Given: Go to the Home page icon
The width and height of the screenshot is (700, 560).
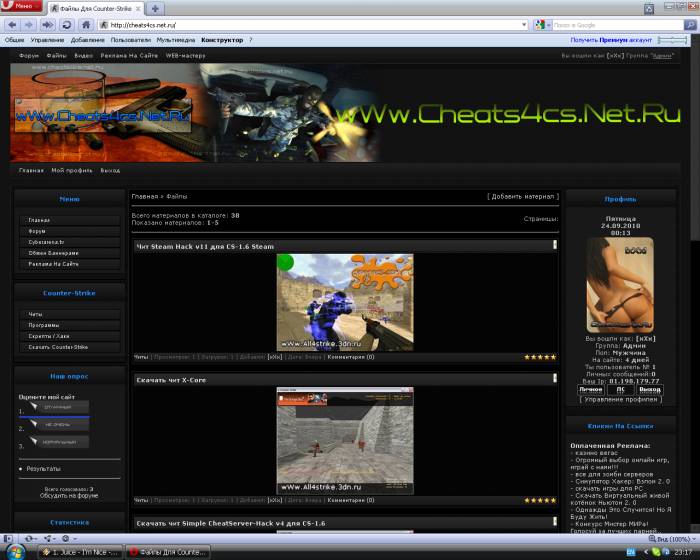Looking at the screenshot, I should coord(86,25).
